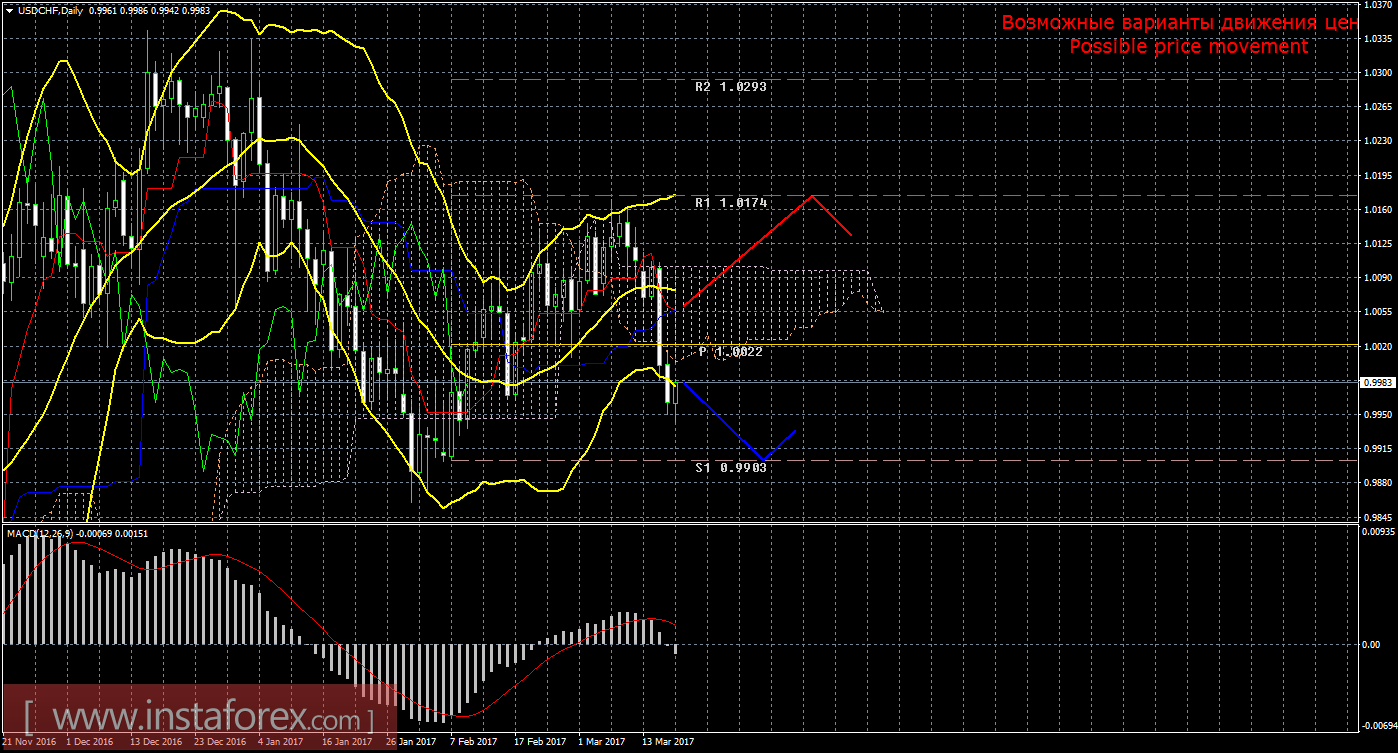Click the 13 Mar 2017 date on the time axis
This screenshot has height=753, width=1398.
pos(667,742)
